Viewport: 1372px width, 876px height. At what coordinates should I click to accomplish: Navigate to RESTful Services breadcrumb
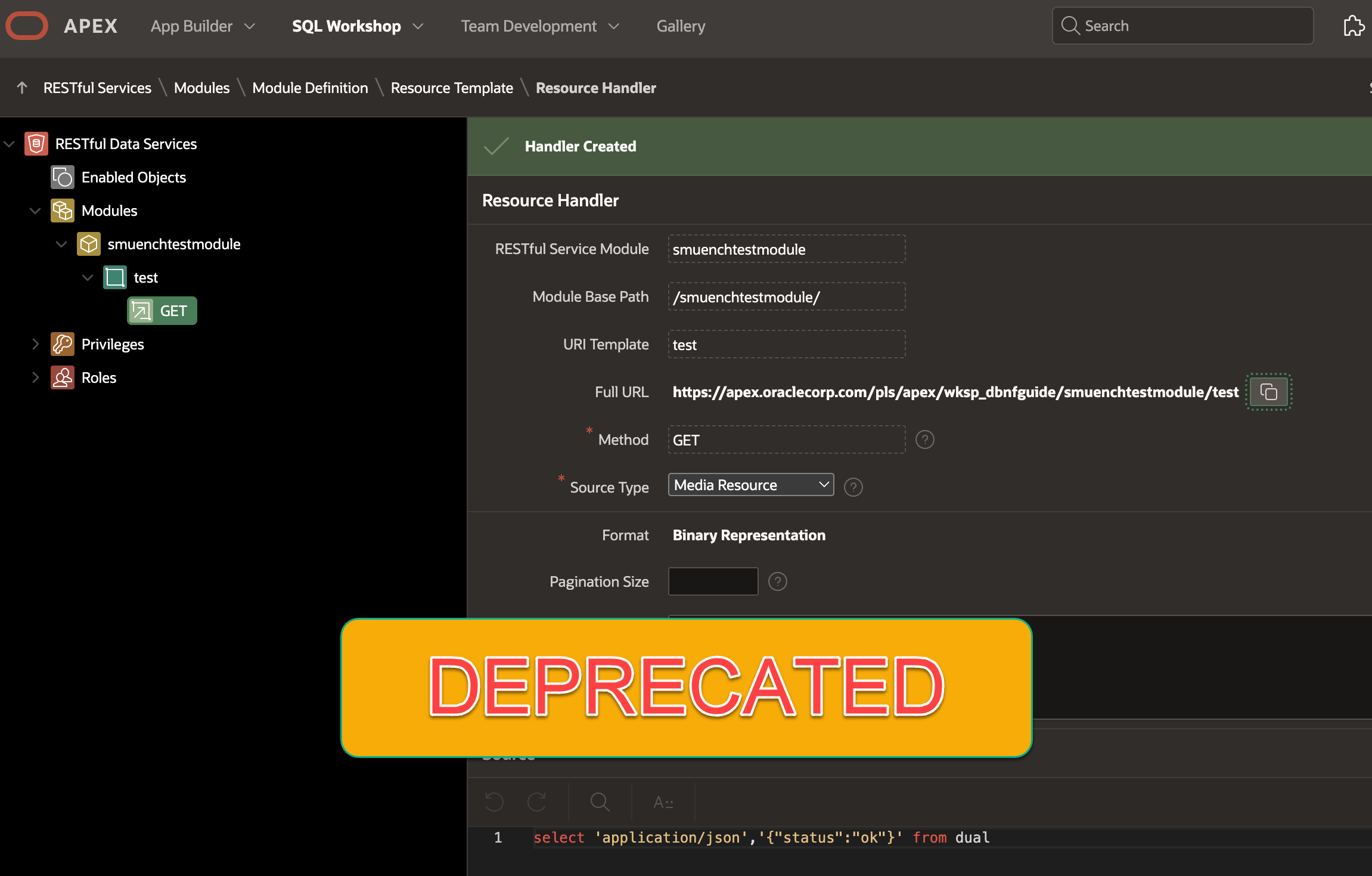(x=97, y=88)
